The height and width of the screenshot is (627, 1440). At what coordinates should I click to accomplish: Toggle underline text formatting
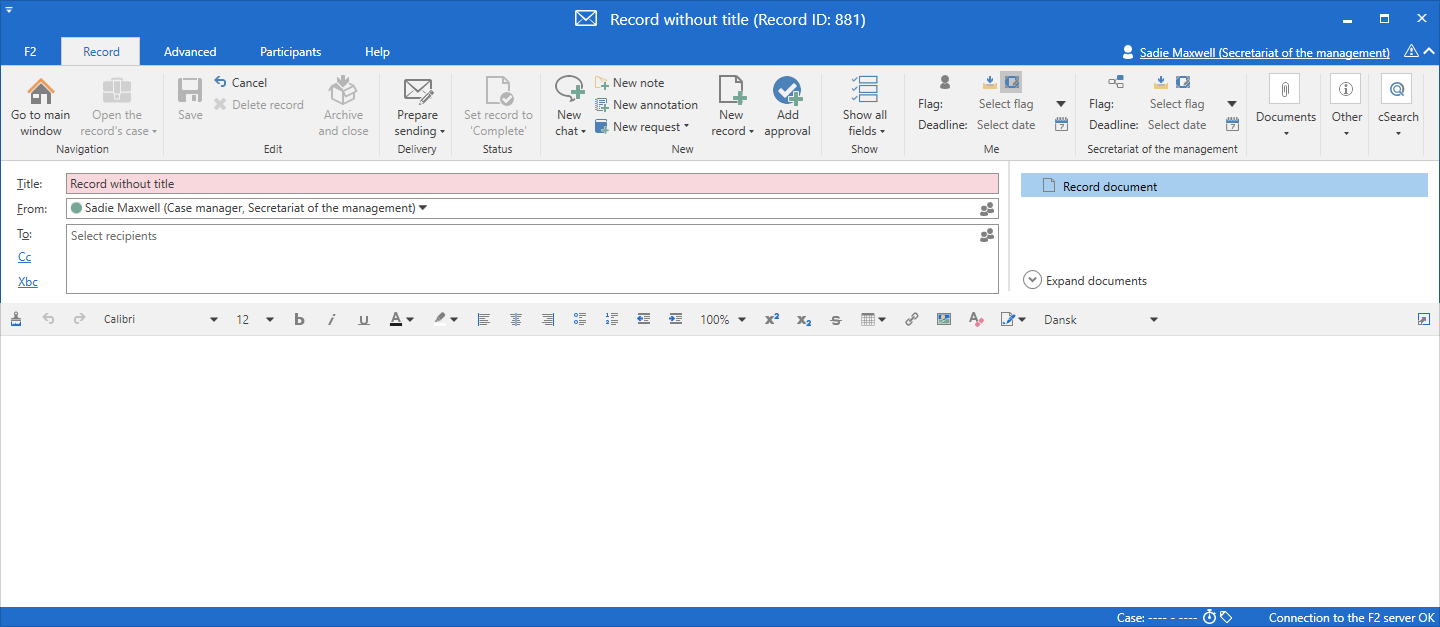point(363,320)
